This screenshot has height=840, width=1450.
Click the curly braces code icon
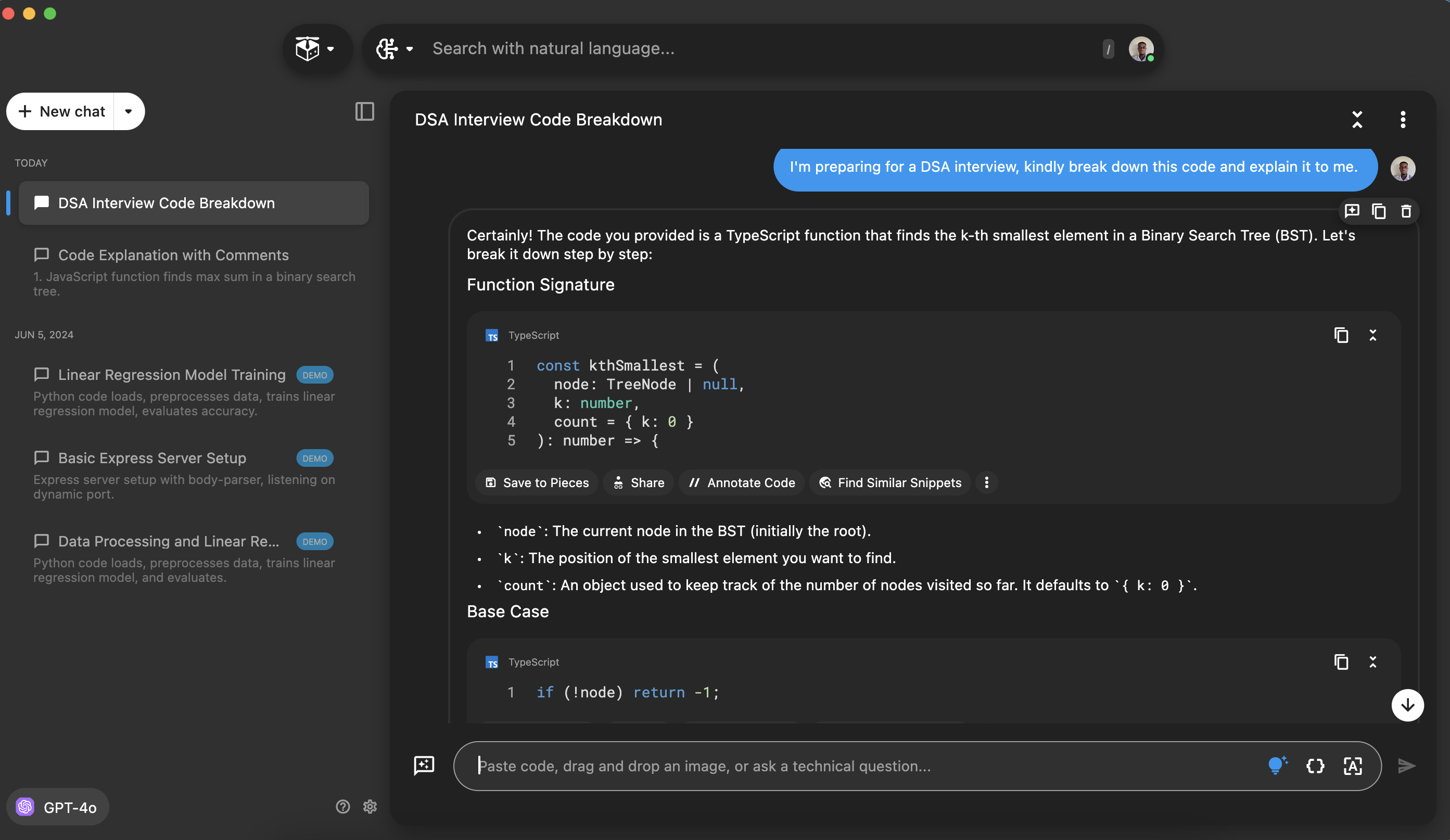click(1315, 766)
